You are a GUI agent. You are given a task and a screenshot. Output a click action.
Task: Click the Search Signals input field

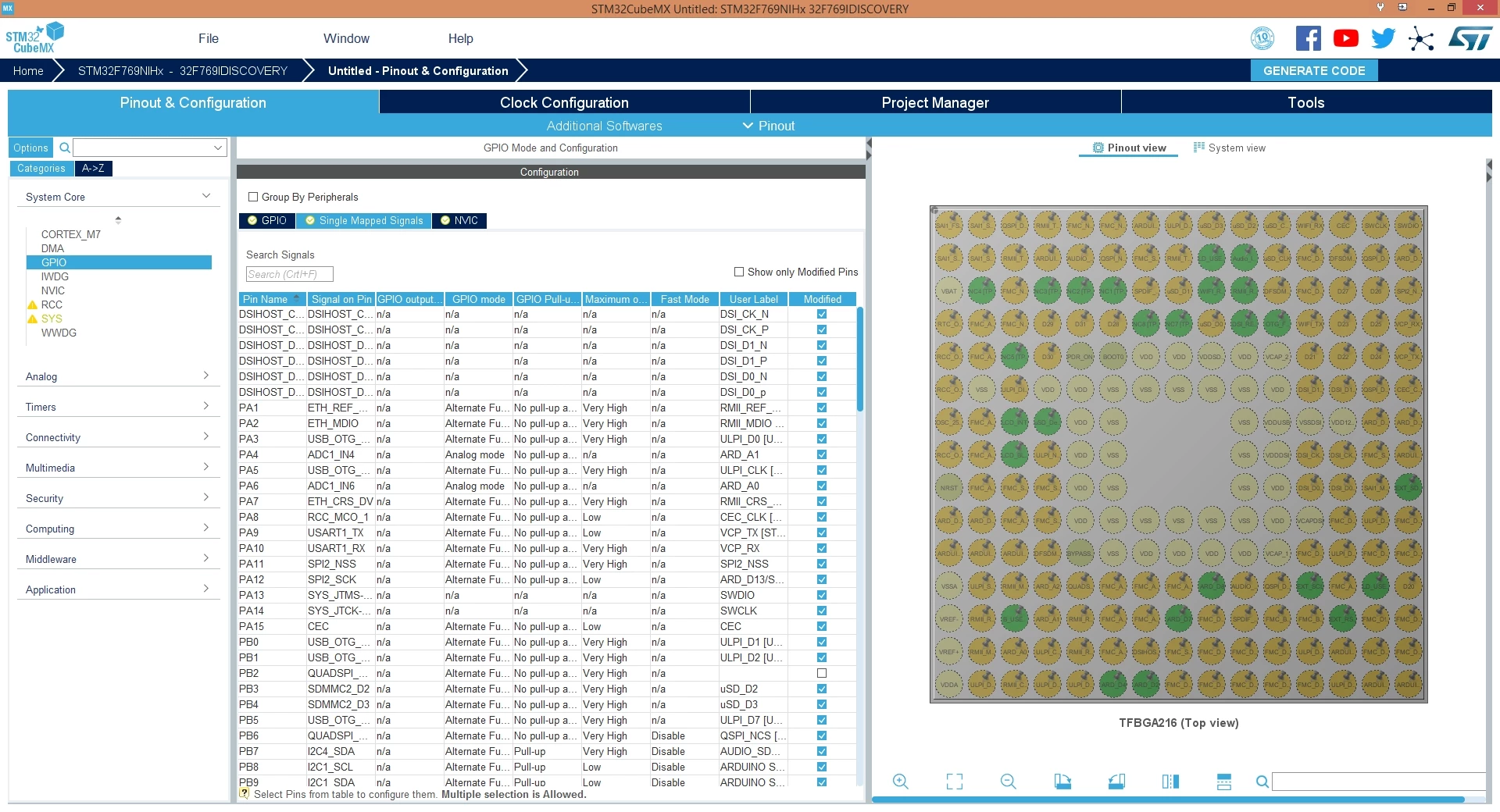289,274
